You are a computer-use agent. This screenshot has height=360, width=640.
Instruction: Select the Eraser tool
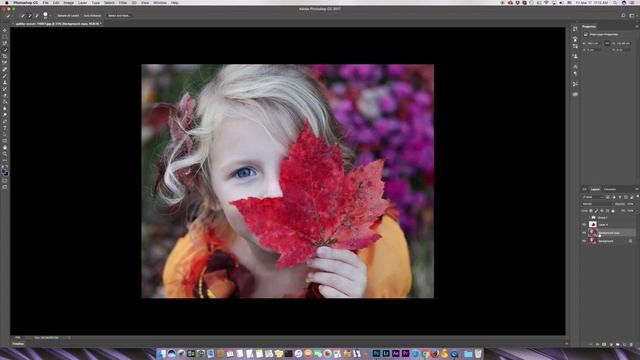pos(5,96)
